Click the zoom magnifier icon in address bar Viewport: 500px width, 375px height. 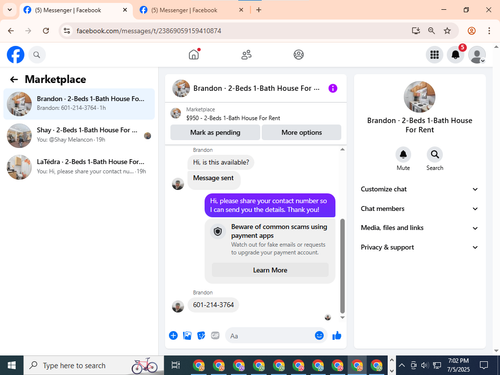[431, 31]
